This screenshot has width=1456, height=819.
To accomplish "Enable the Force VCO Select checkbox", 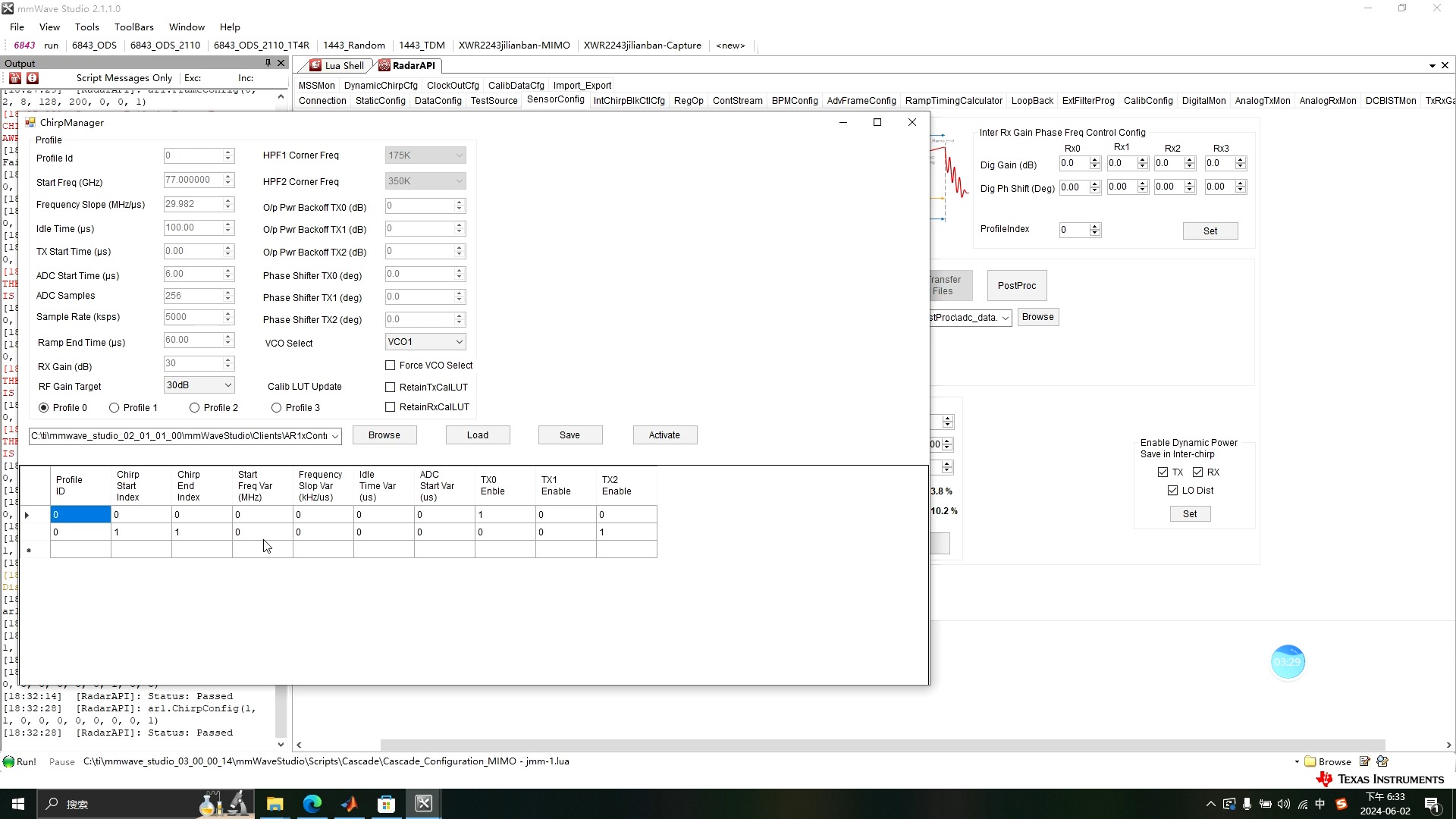I will pos(391,366).
